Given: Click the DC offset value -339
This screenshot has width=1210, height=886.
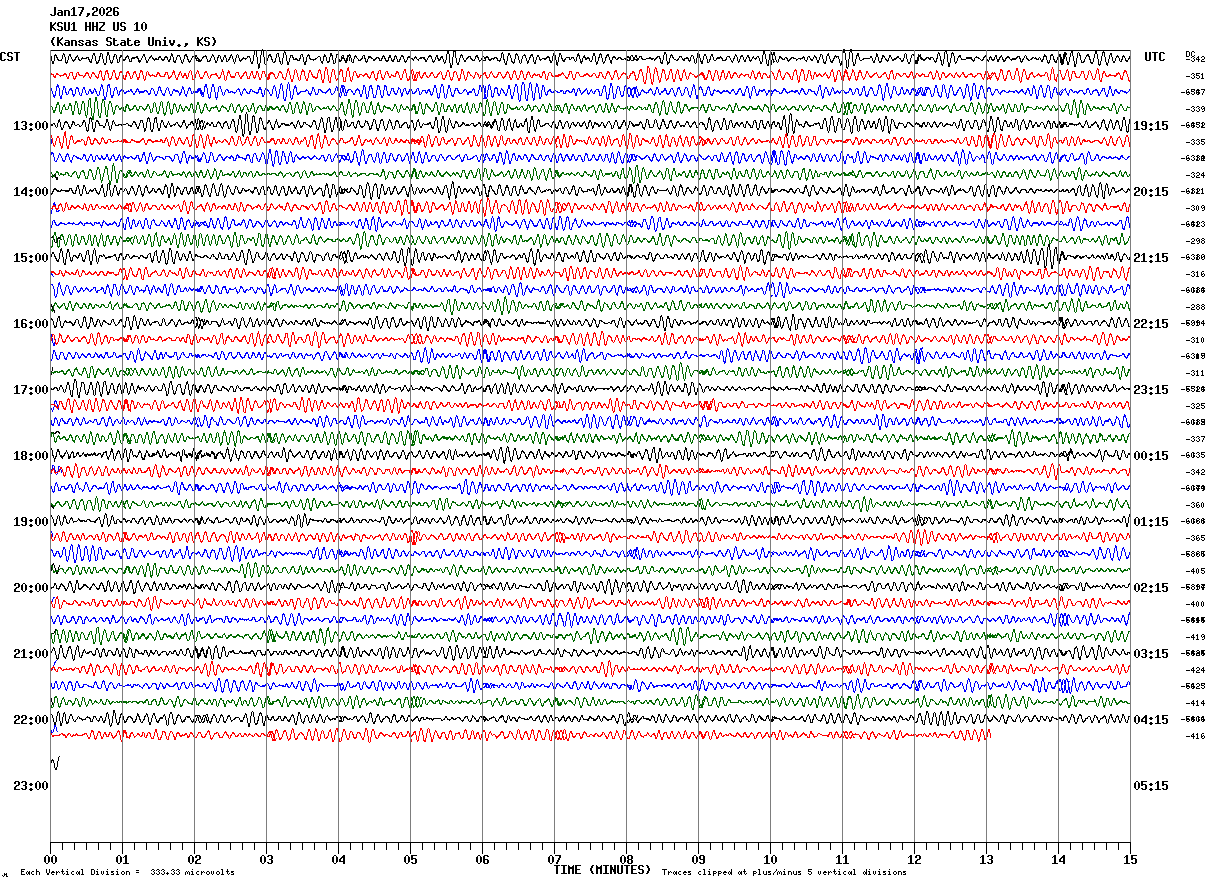Looking at the screenshot, I should tap(1195, 109).
